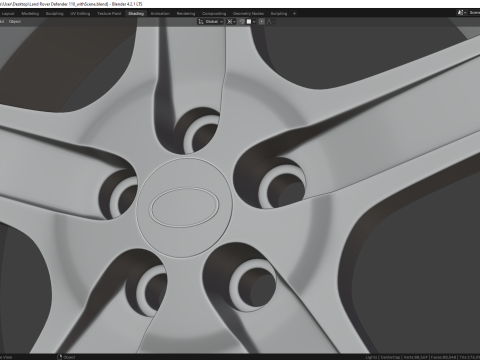Open proportional editing falloff curve menu
Screen dimensions: 480x360
tap(271, 22)
